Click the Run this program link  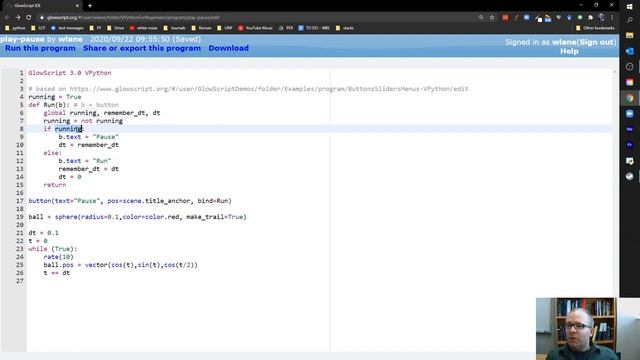pyautogui.click(x=40, y=48)
